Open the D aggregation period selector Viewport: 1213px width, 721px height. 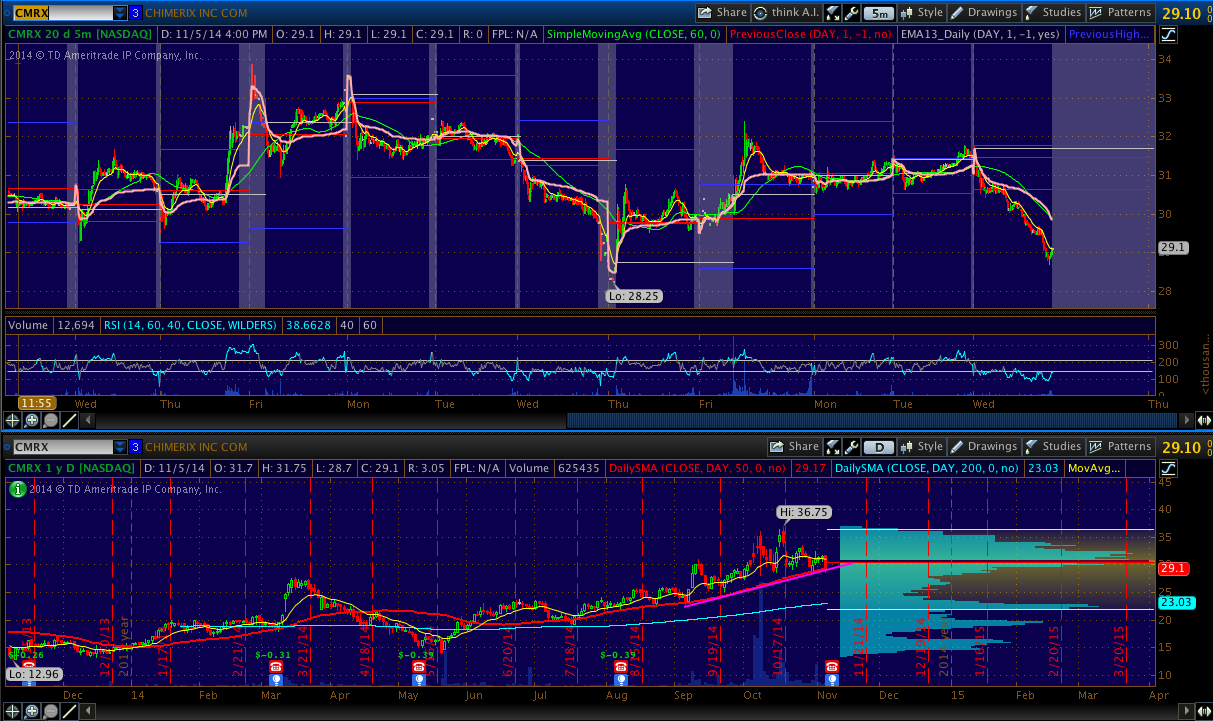click(x=879, y=447)
